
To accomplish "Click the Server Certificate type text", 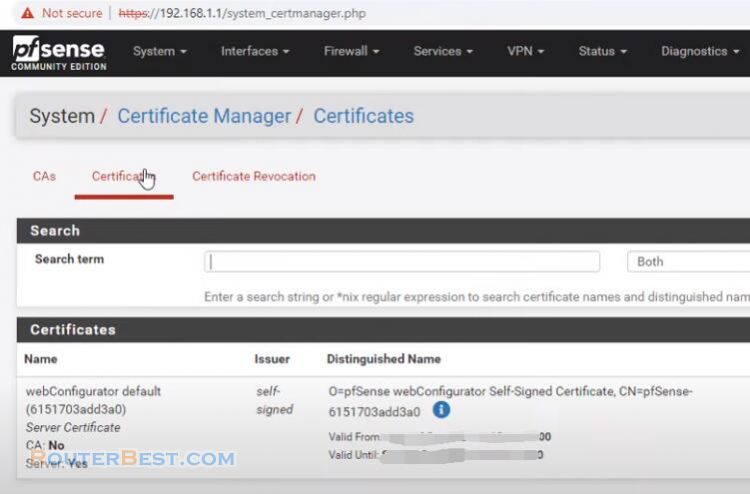I will point(73,428).
